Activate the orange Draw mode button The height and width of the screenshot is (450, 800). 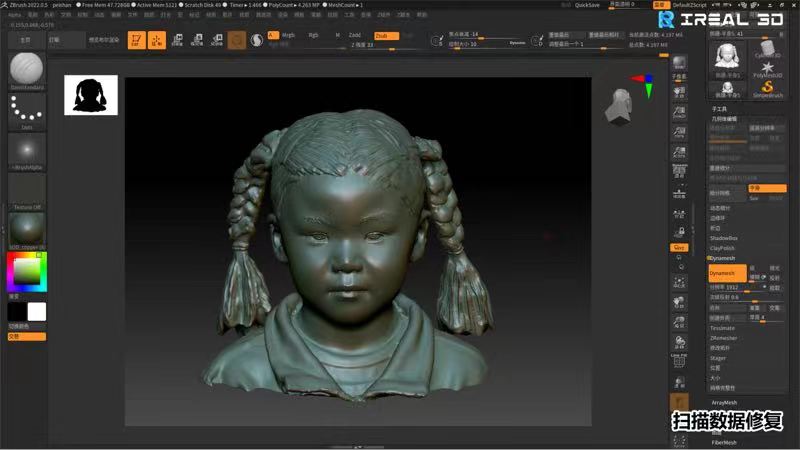point(157,40)
